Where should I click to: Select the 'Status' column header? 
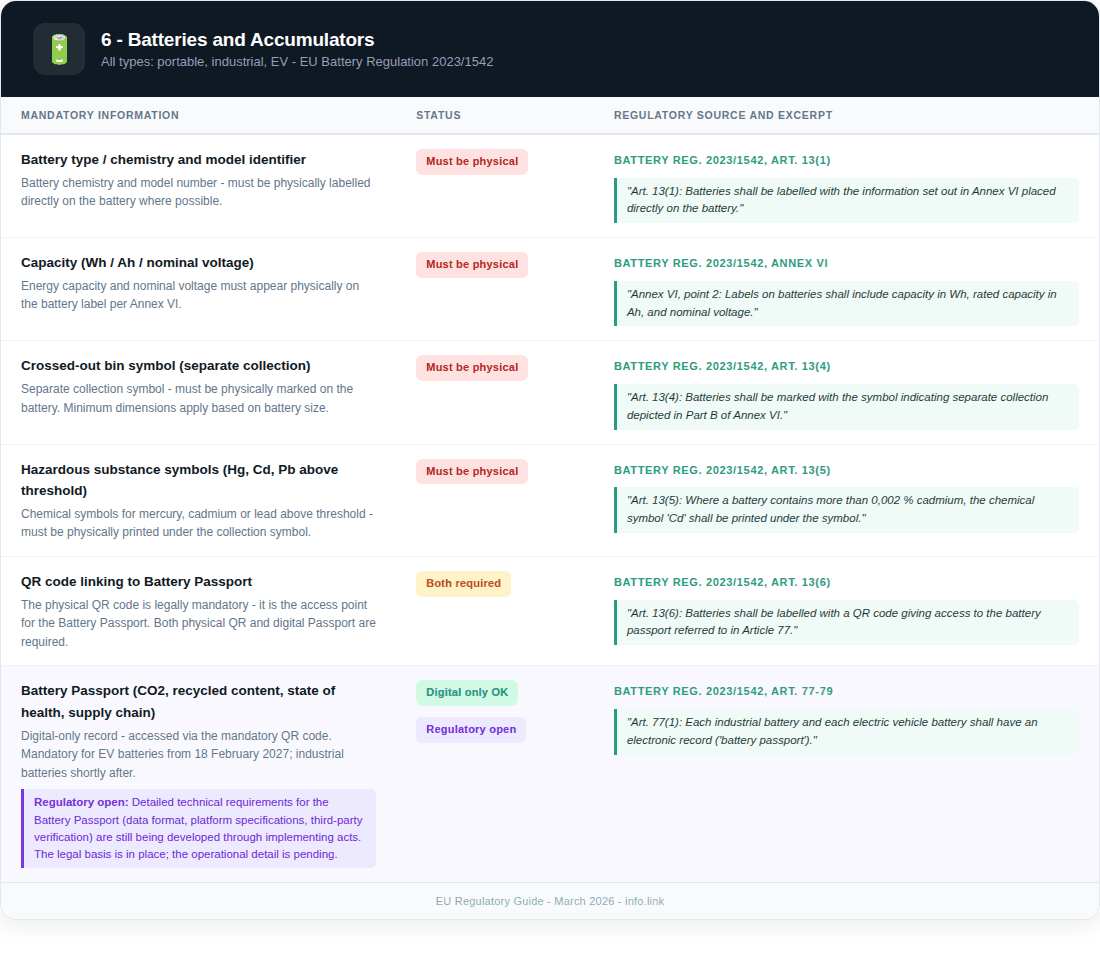pos(438,115)
